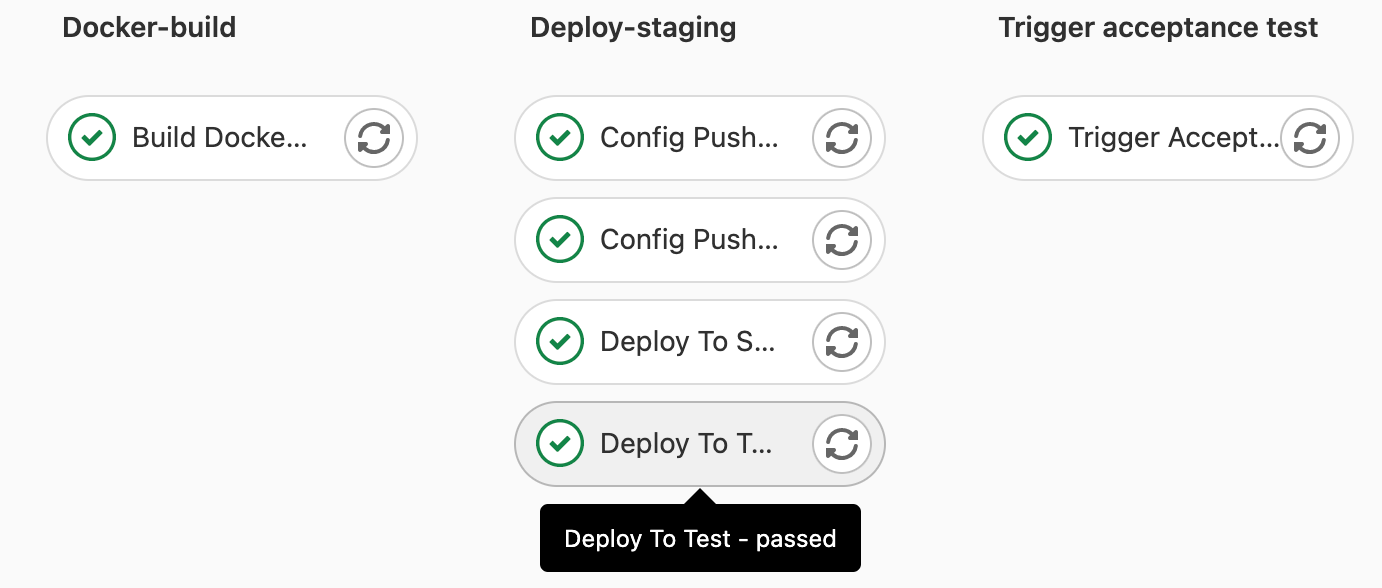Retry the Build Docker job
Screen dimensions: 1382x588
[374, 138]
